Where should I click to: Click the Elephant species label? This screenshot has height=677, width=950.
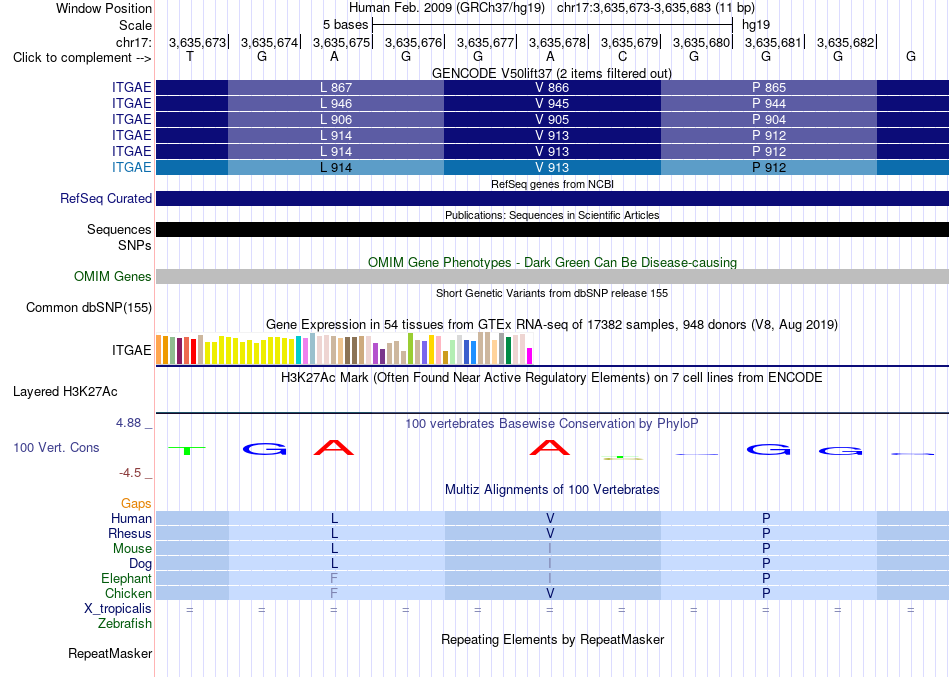click(x=126, y=578)
